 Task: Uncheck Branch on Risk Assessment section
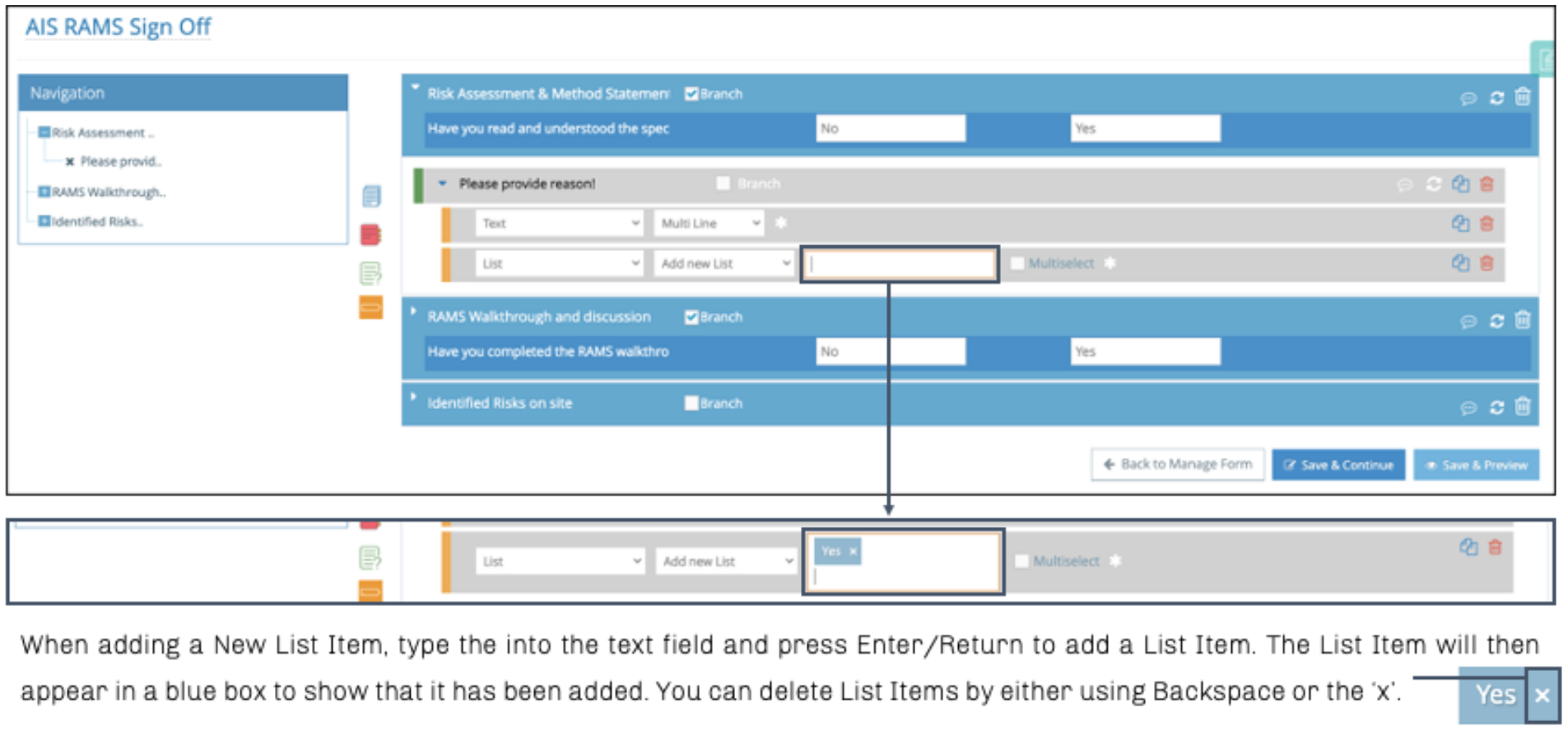point(691,94)
